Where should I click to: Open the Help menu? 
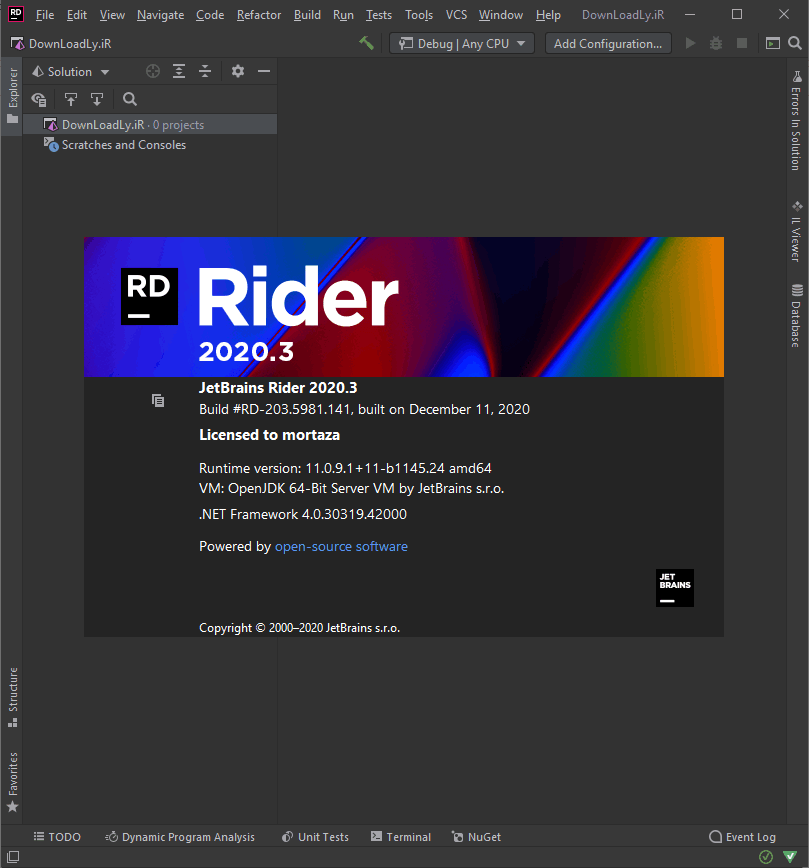point(548,15)
